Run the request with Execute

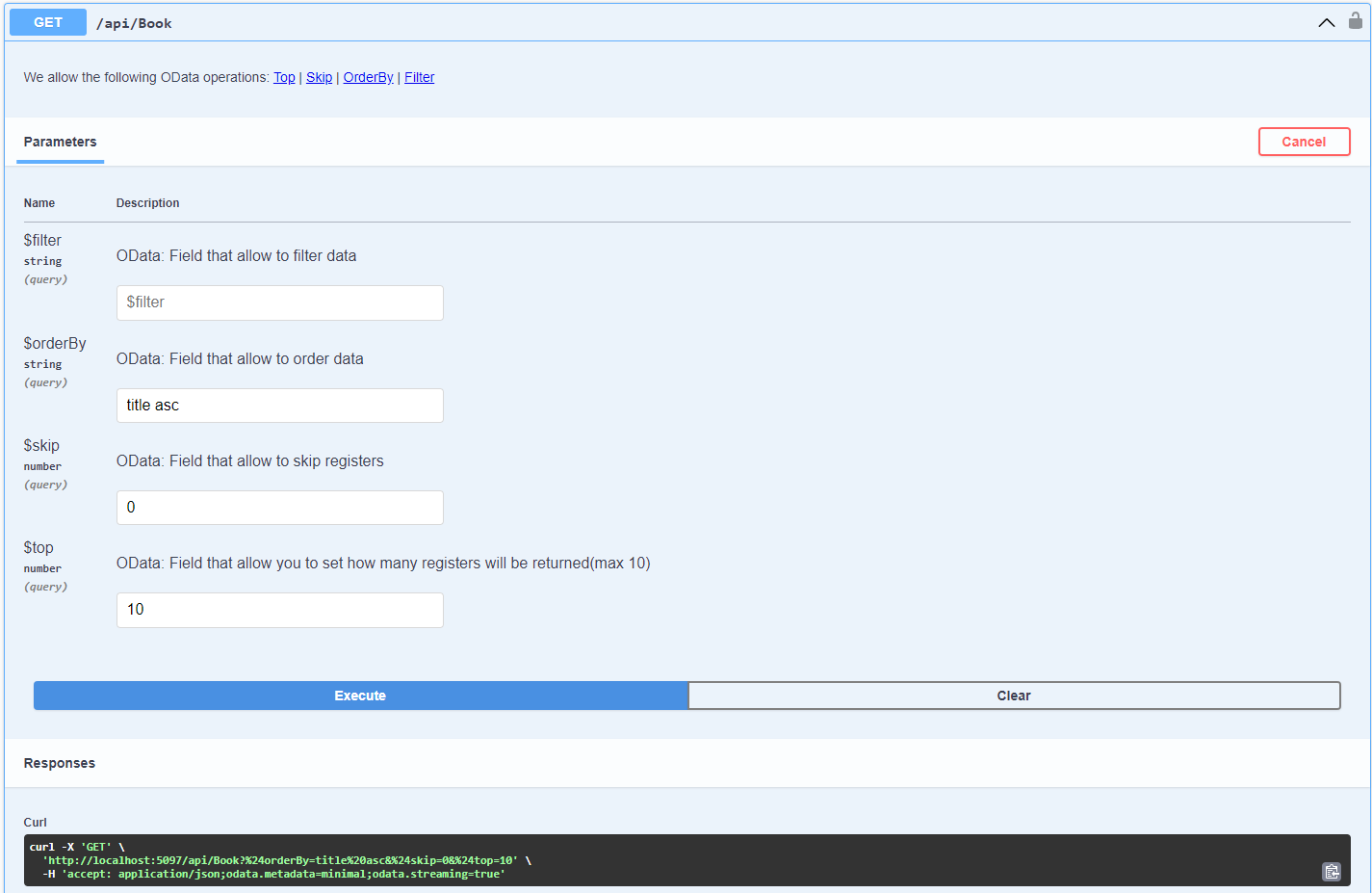coord(360,696)
